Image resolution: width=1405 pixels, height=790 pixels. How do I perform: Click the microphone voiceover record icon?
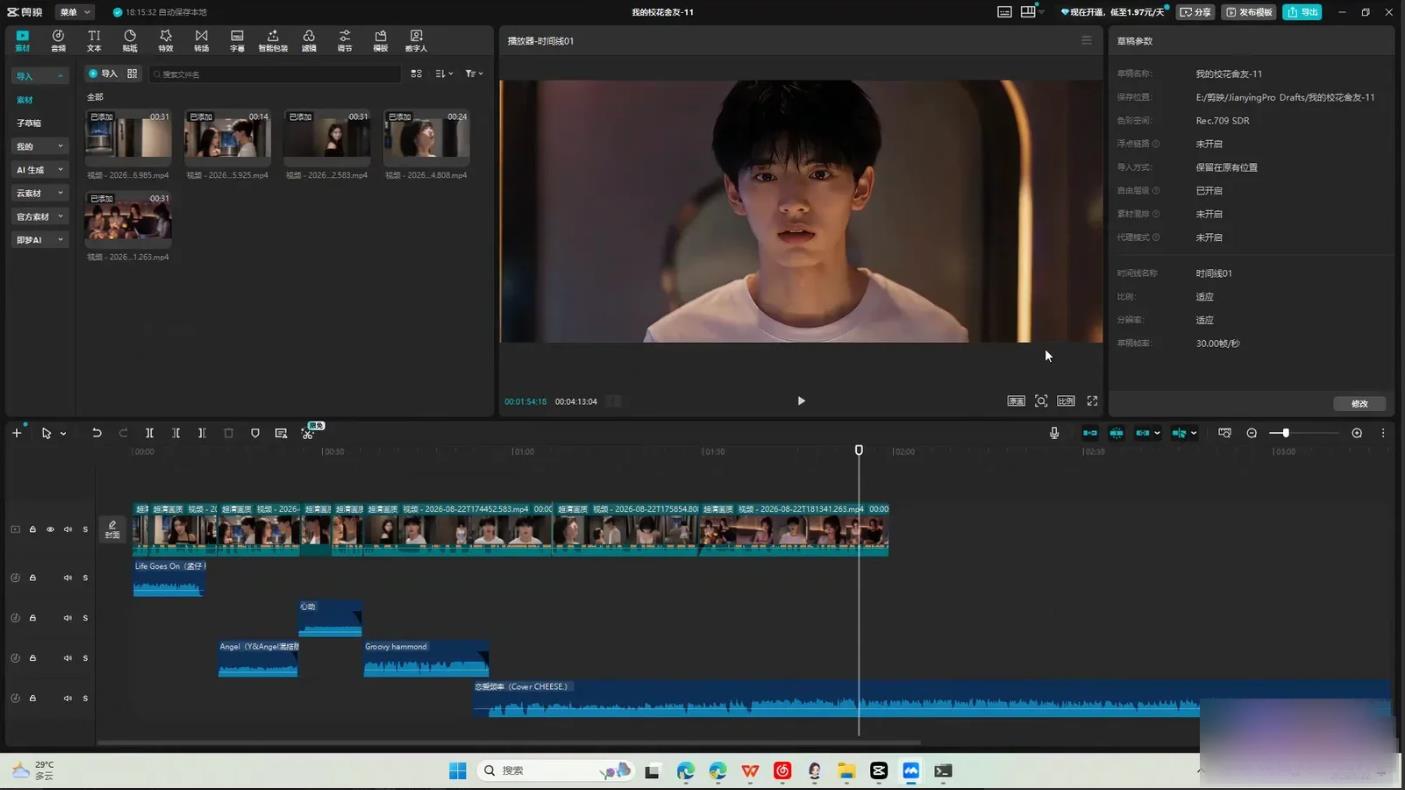[1054, 433]
